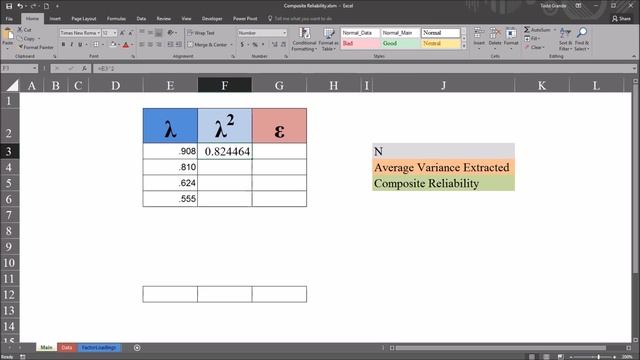Apply the Good cell style
This screenshot has width=640, height=360.
(x=400, y=43)
